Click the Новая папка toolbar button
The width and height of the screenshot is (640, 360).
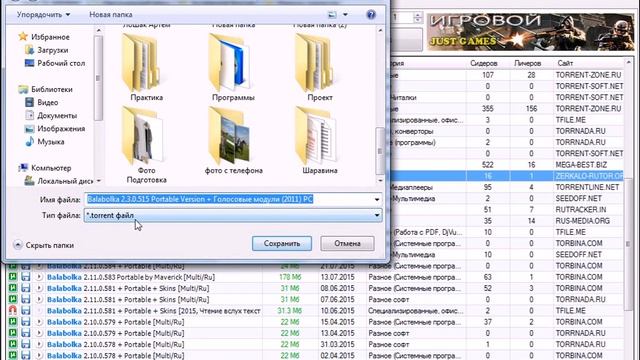tap(111, 15)
